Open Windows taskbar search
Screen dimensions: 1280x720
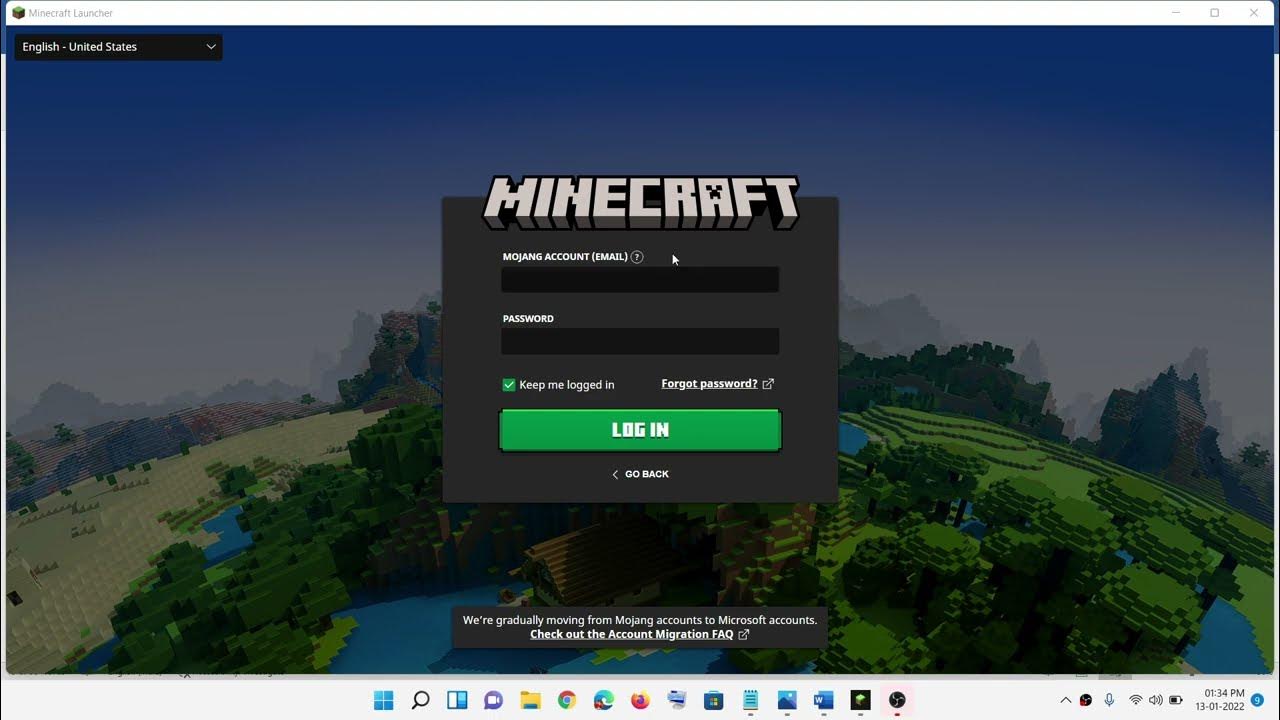coord(421,700)
